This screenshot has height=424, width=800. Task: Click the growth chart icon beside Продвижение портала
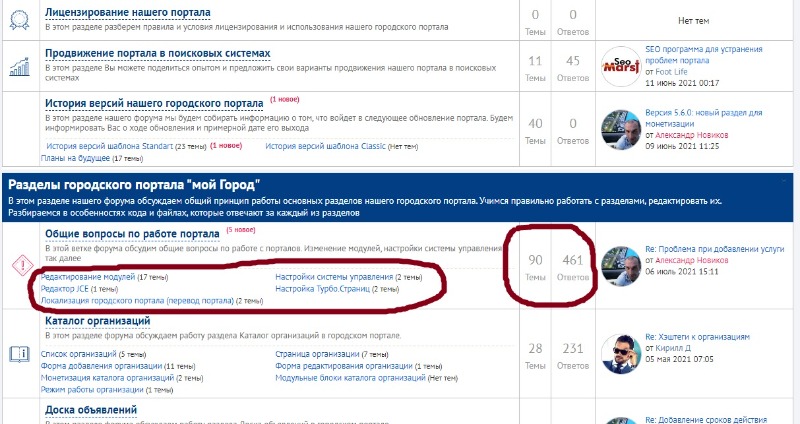point(19,66)
